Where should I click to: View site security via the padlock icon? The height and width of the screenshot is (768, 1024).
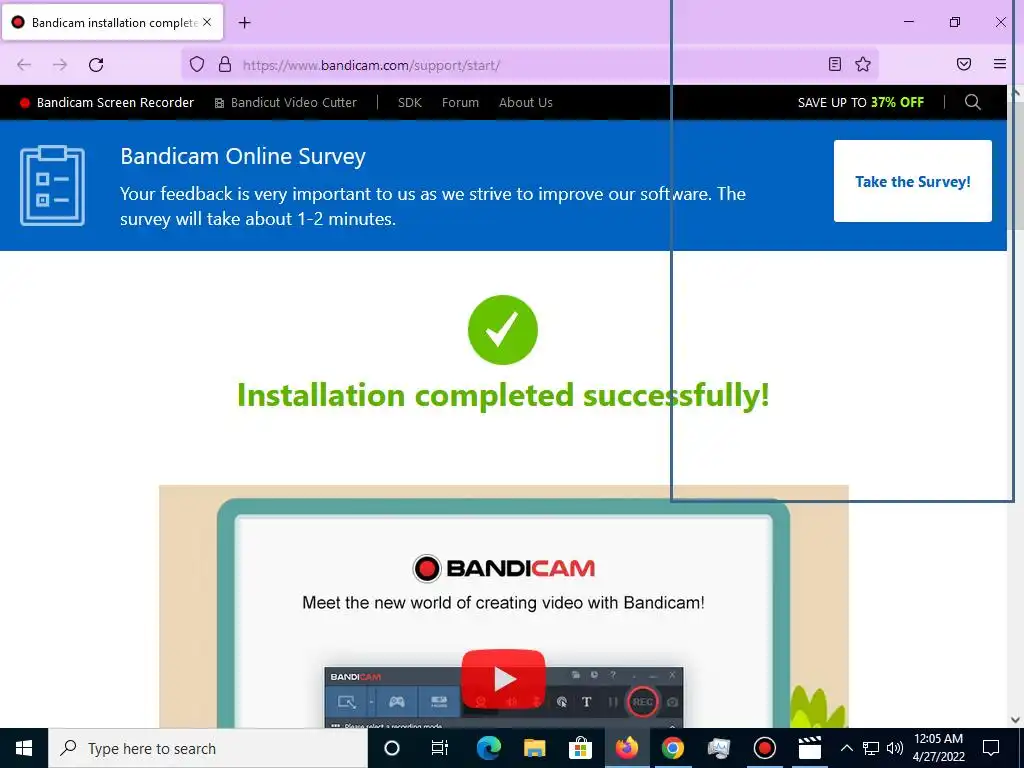click(225, 64)
